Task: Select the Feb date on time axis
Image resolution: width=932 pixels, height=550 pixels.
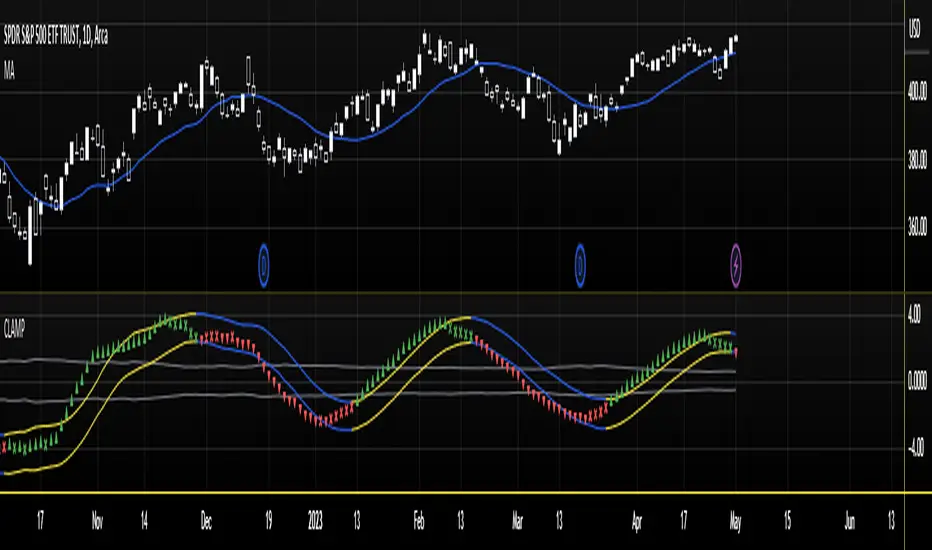Action: pos(420,521)
